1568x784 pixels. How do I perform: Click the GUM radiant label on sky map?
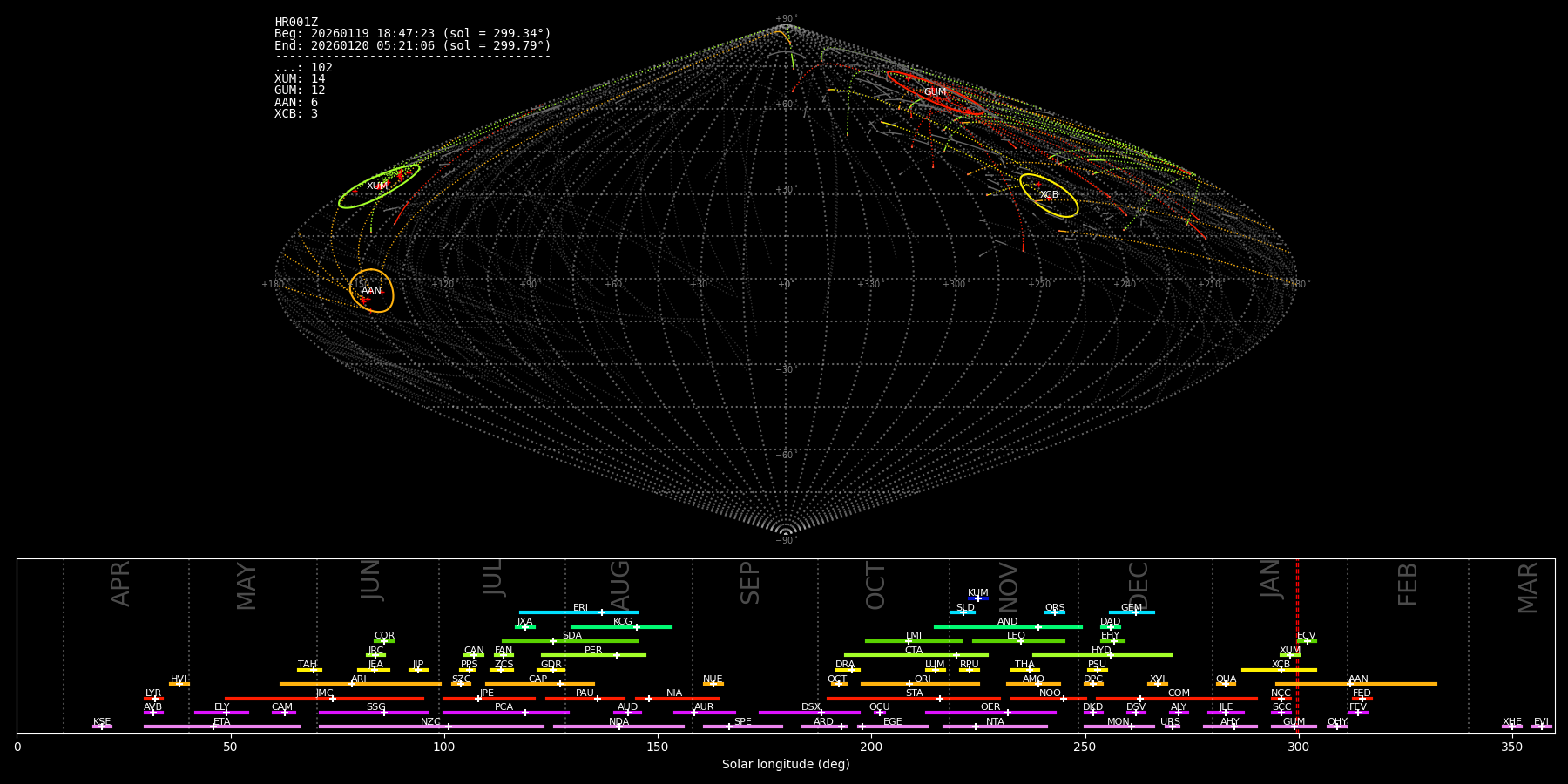[935, 91]
